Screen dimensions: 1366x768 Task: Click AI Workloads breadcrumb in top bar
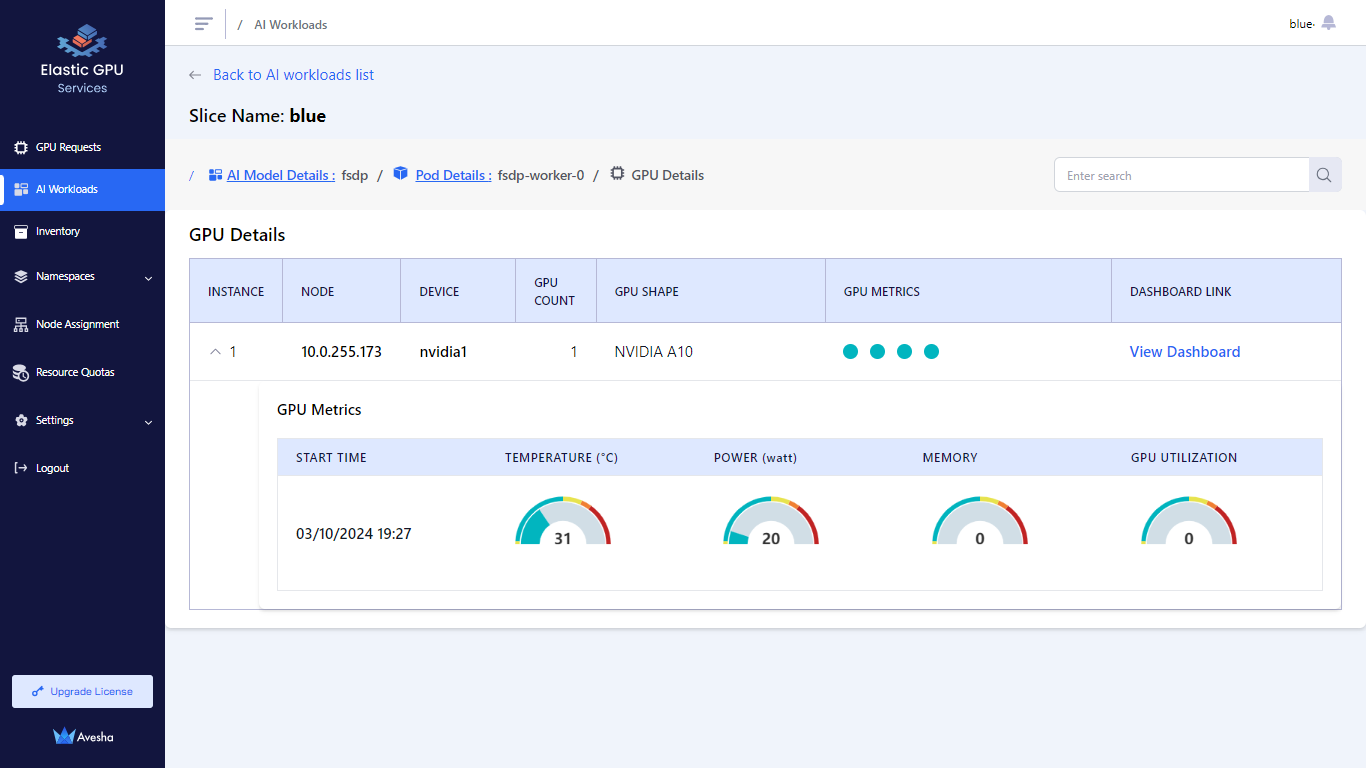point(291,25)
